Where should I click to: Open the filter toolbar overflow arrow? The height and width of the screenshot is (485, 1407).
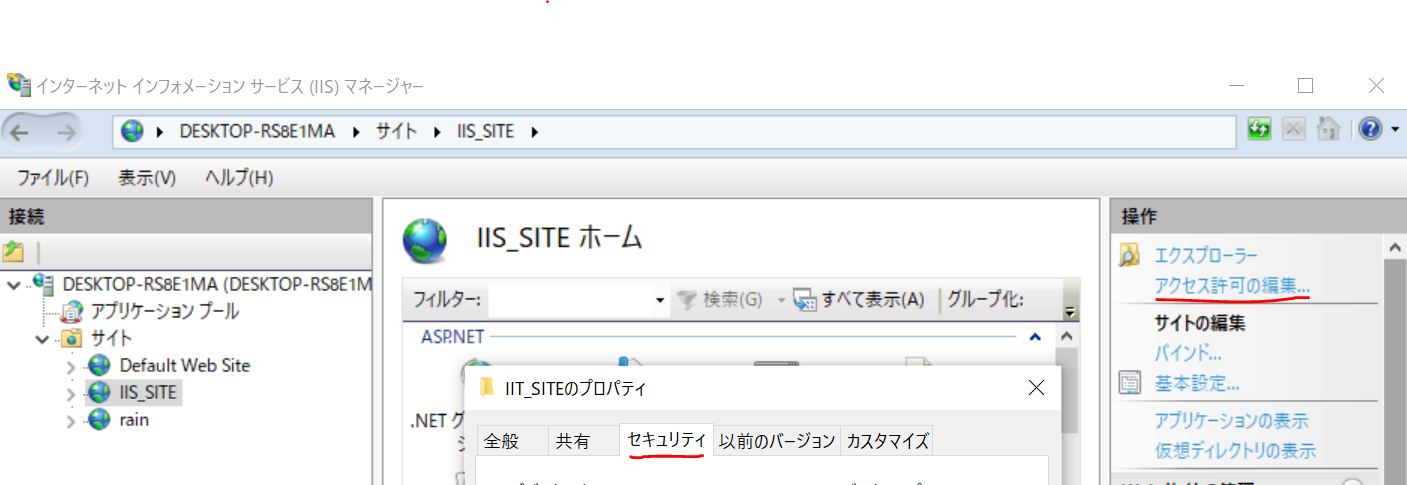pos(1069,312)
